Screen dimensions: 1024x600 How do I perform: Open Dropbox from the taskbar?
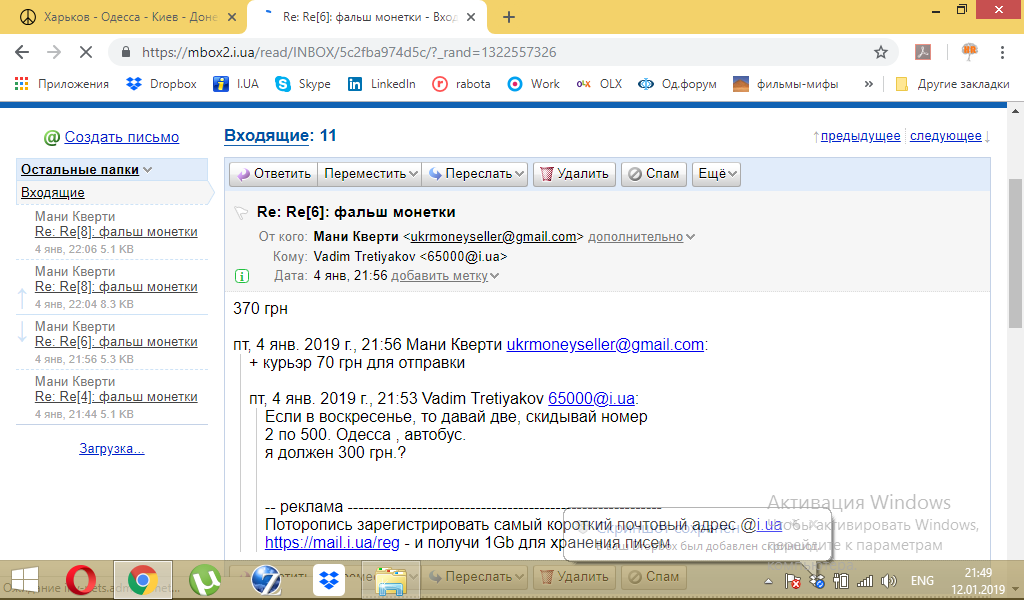tap(329, 580)
